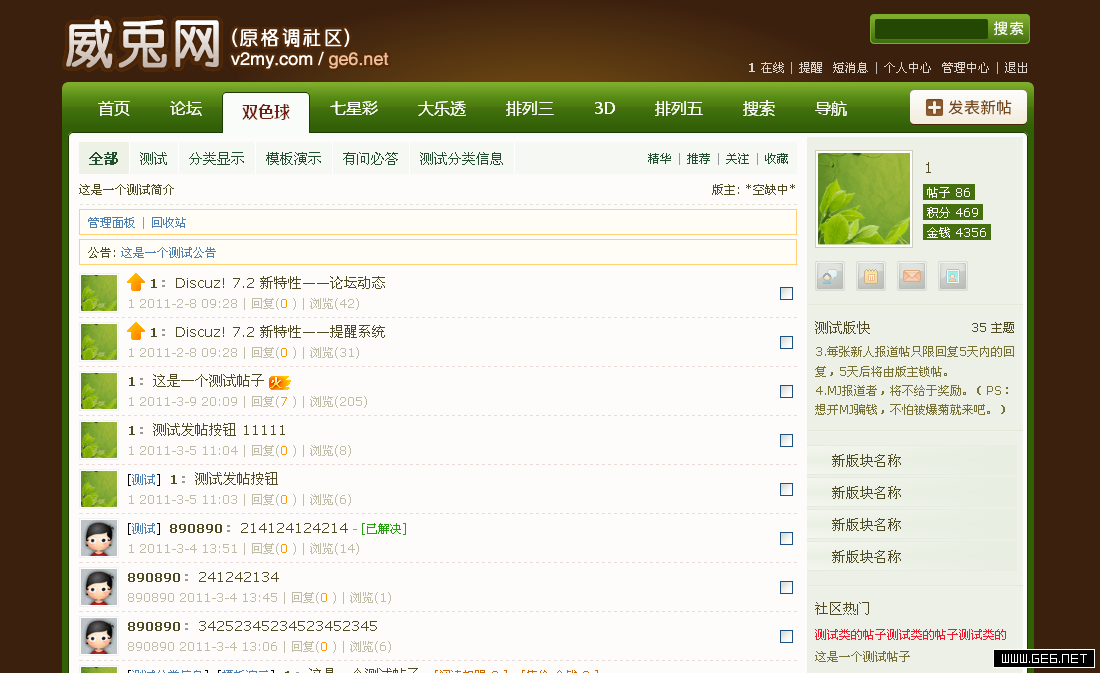Tick checkbox for Discuz 7.2 论坛动态 post

point(786,293)
